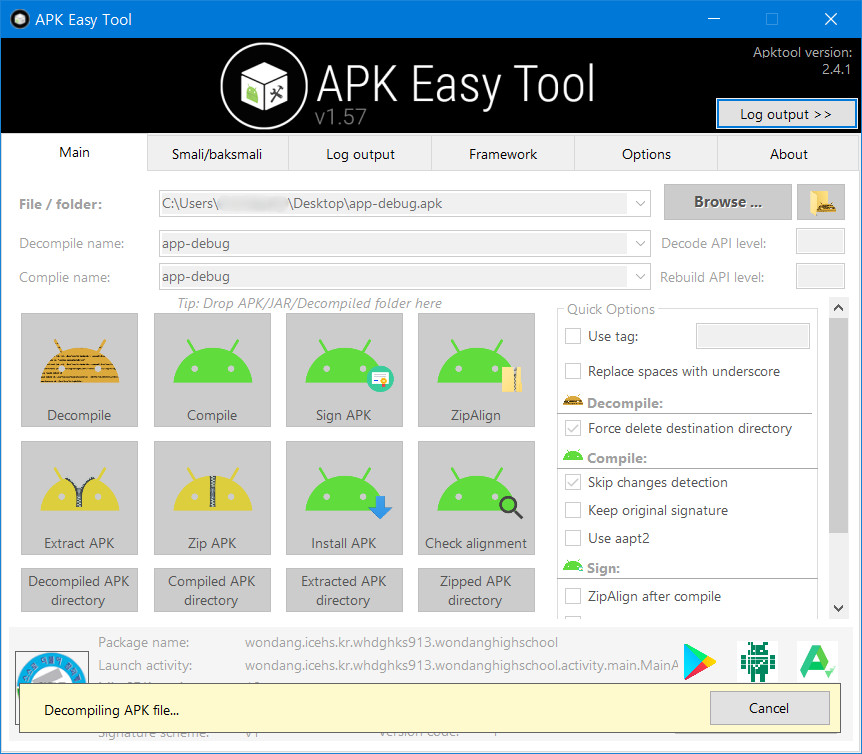The image size is (862, 754).
Task: Click the 'Decompiling APK file...' status text
Action: pyautogui.click(x=112, y=710)
